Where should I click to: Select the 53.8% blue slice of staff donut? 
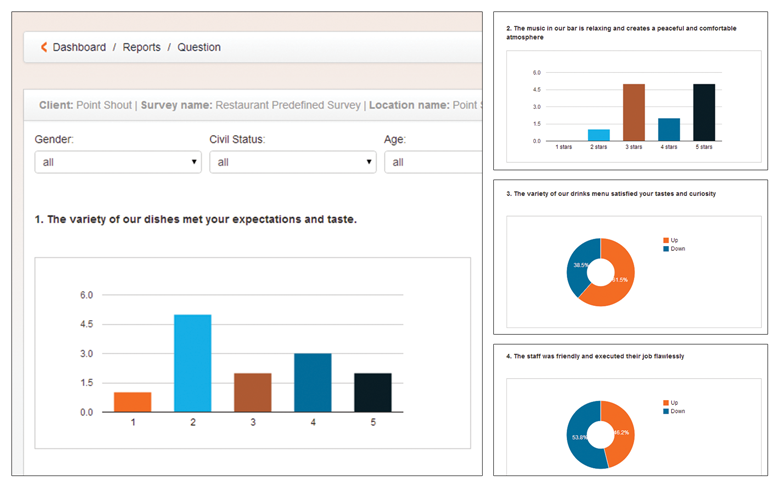tap(580, 440)
